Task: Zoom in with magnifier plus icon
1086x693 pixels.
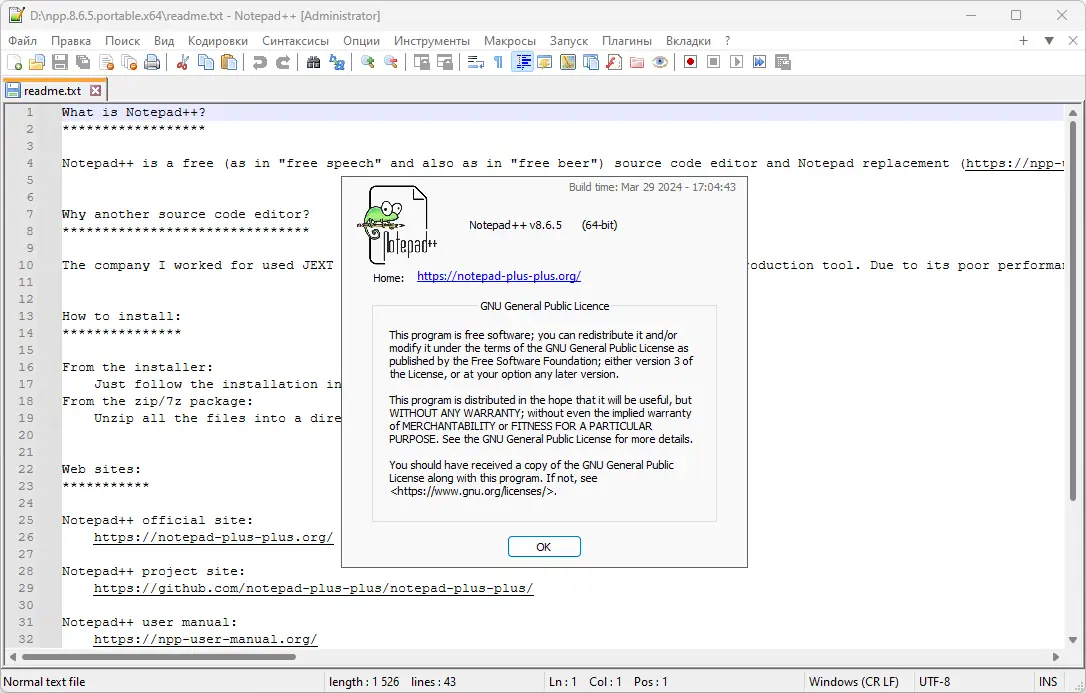Action: [368, 62]
